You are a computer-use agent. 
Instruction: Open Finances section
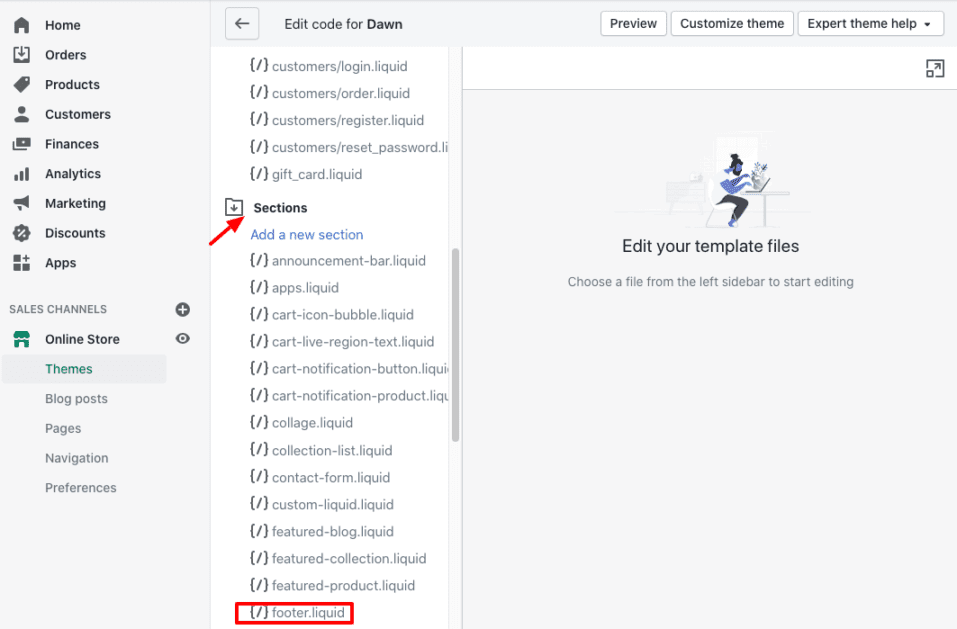click(72, 144)
